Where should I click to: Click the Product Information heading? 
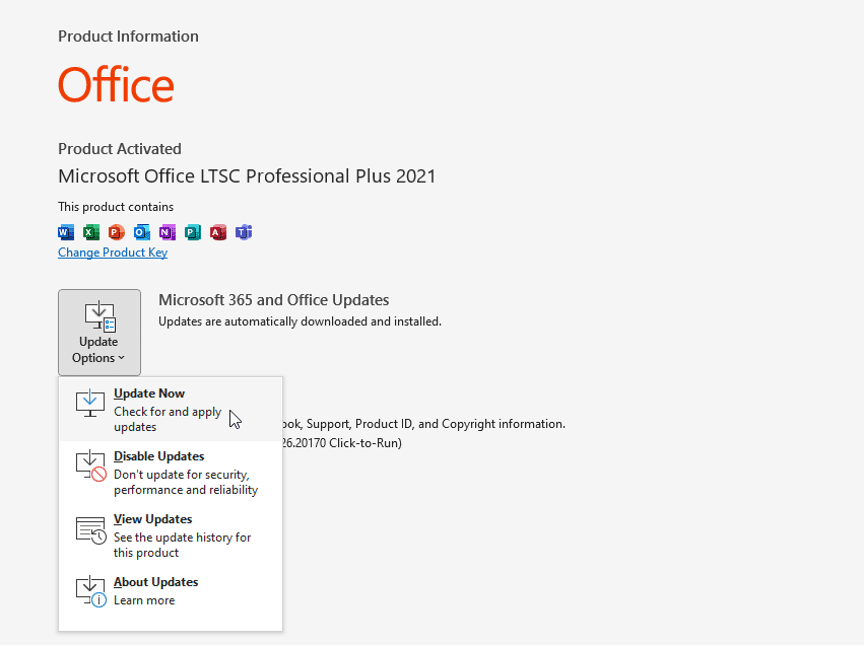point(128,36)
